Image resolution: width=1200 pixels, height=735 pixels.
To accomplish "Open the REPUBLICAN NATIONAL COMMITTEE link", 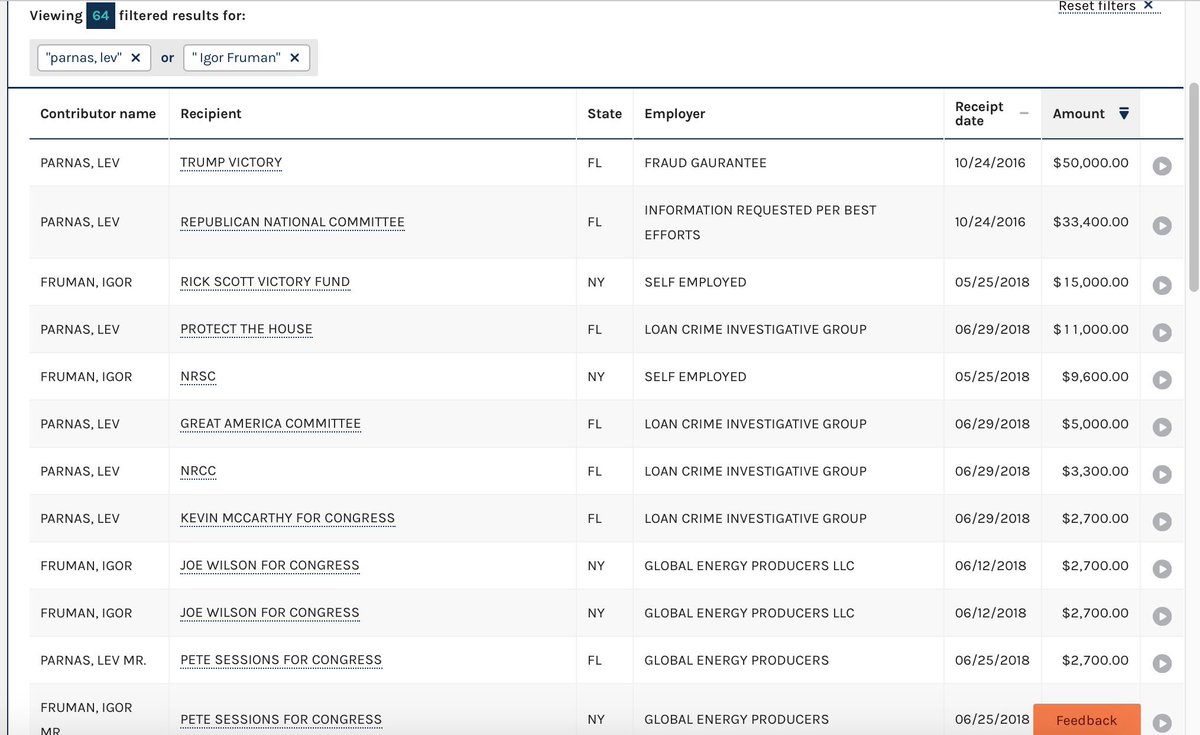I will pyautogui.click(x=292, y=222).
